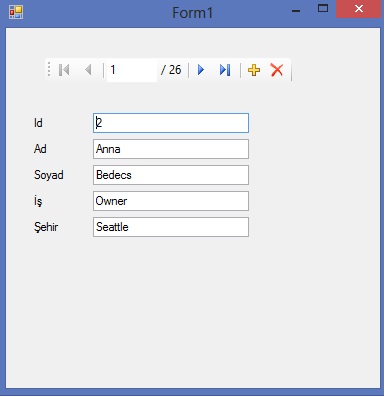
Task: Click the Id text field
Action: [x=171, y=123]
